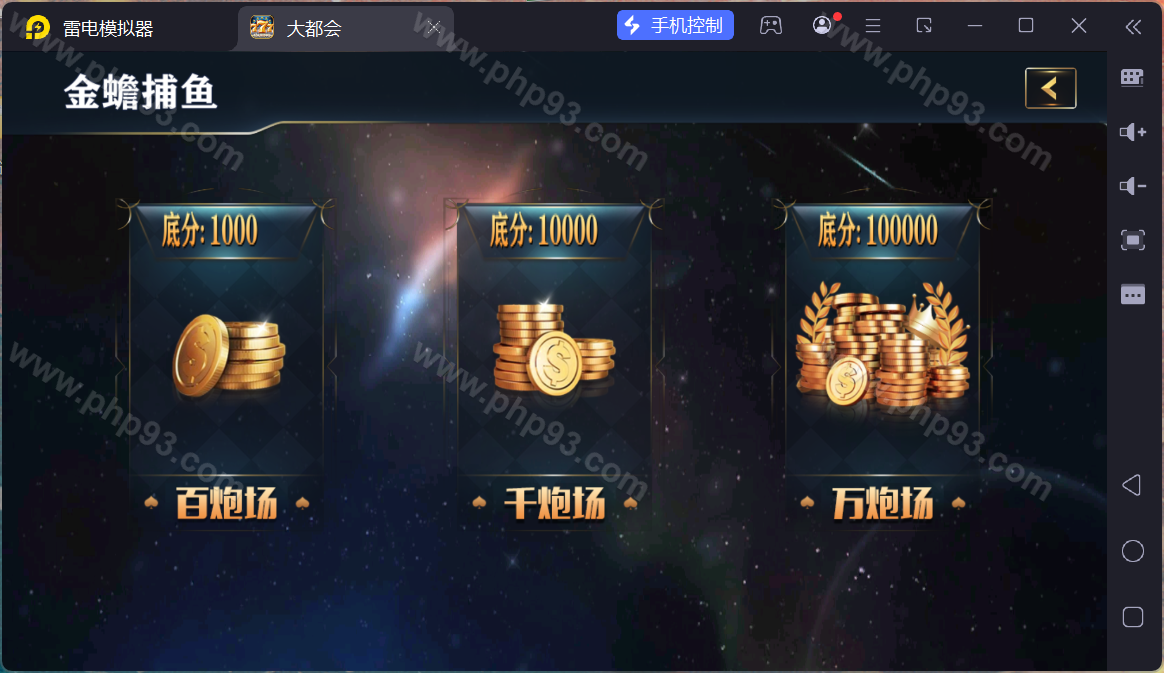
Task: Toggle the fullscreen icon in sidebar
Action: [x=1132, y=240]
